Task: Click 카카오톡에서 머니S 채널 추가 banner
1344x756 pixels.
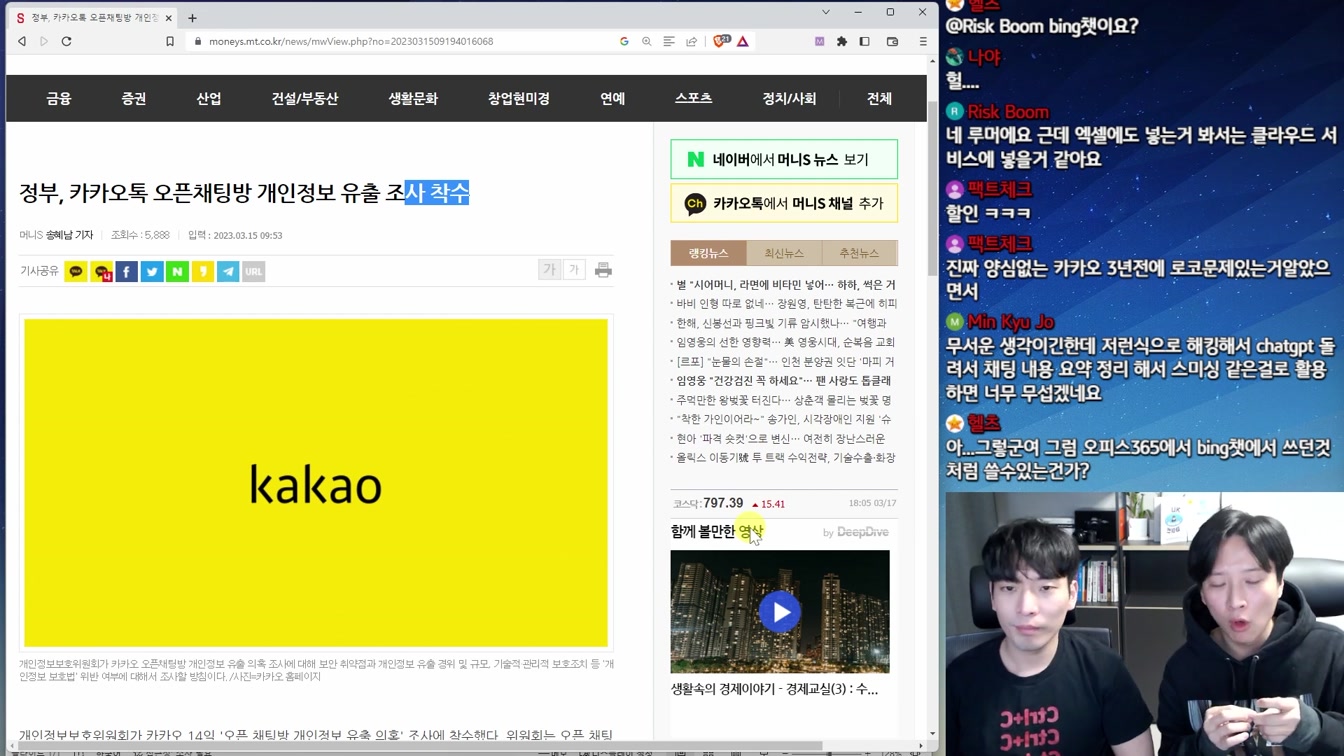Action: coord(784,203)
